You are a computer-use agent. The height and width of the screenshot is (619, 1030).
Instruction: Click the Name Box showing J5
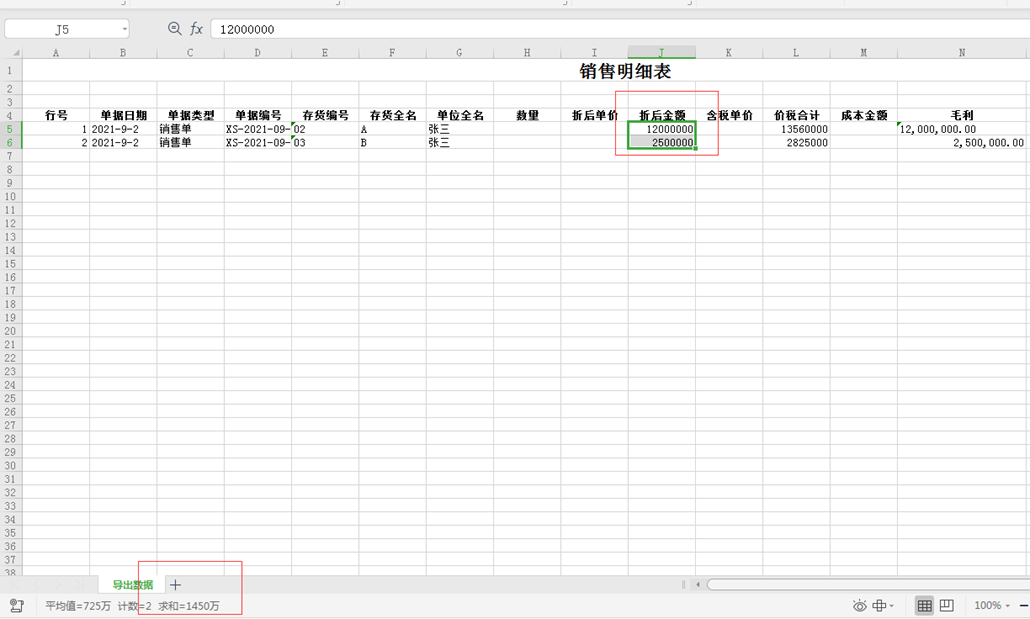pos(62,30)
